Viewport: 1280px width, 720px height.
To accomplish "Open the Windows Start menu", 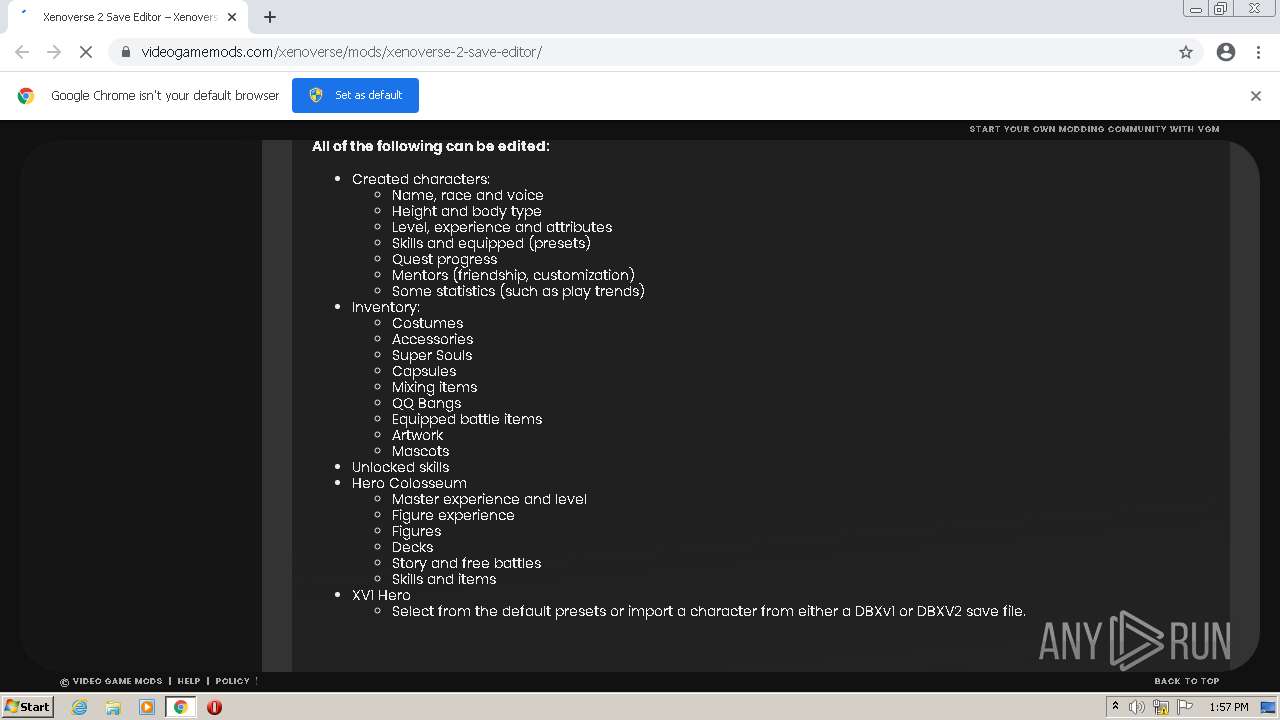I will click(27, 706).
